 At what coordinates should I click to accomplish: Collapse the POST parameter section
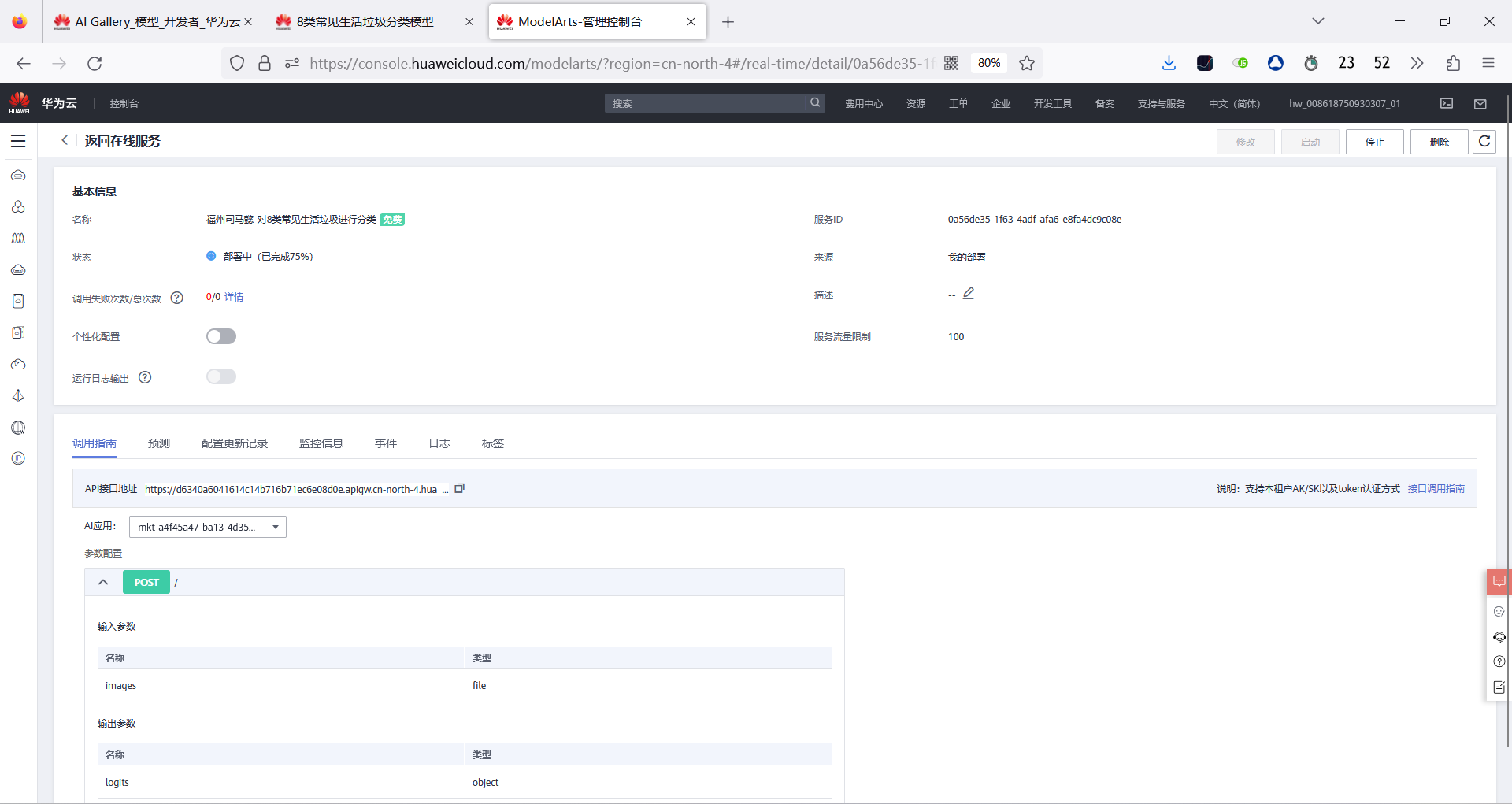[103, 582]
